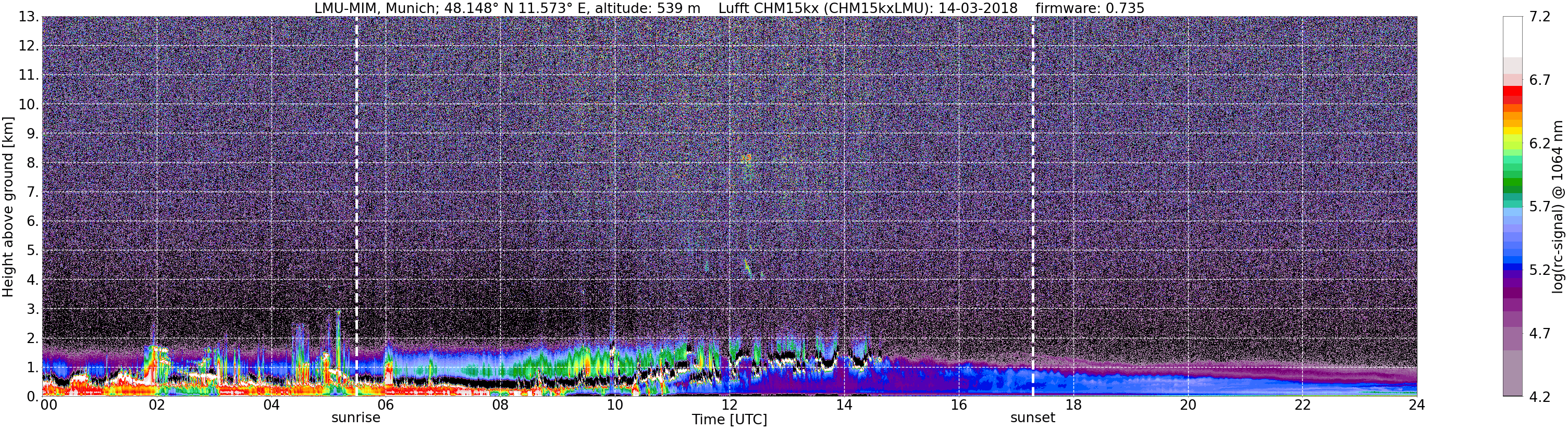Click the y-axis tick label '7.'
This screenshot has width=1568, height=430.
33,192
